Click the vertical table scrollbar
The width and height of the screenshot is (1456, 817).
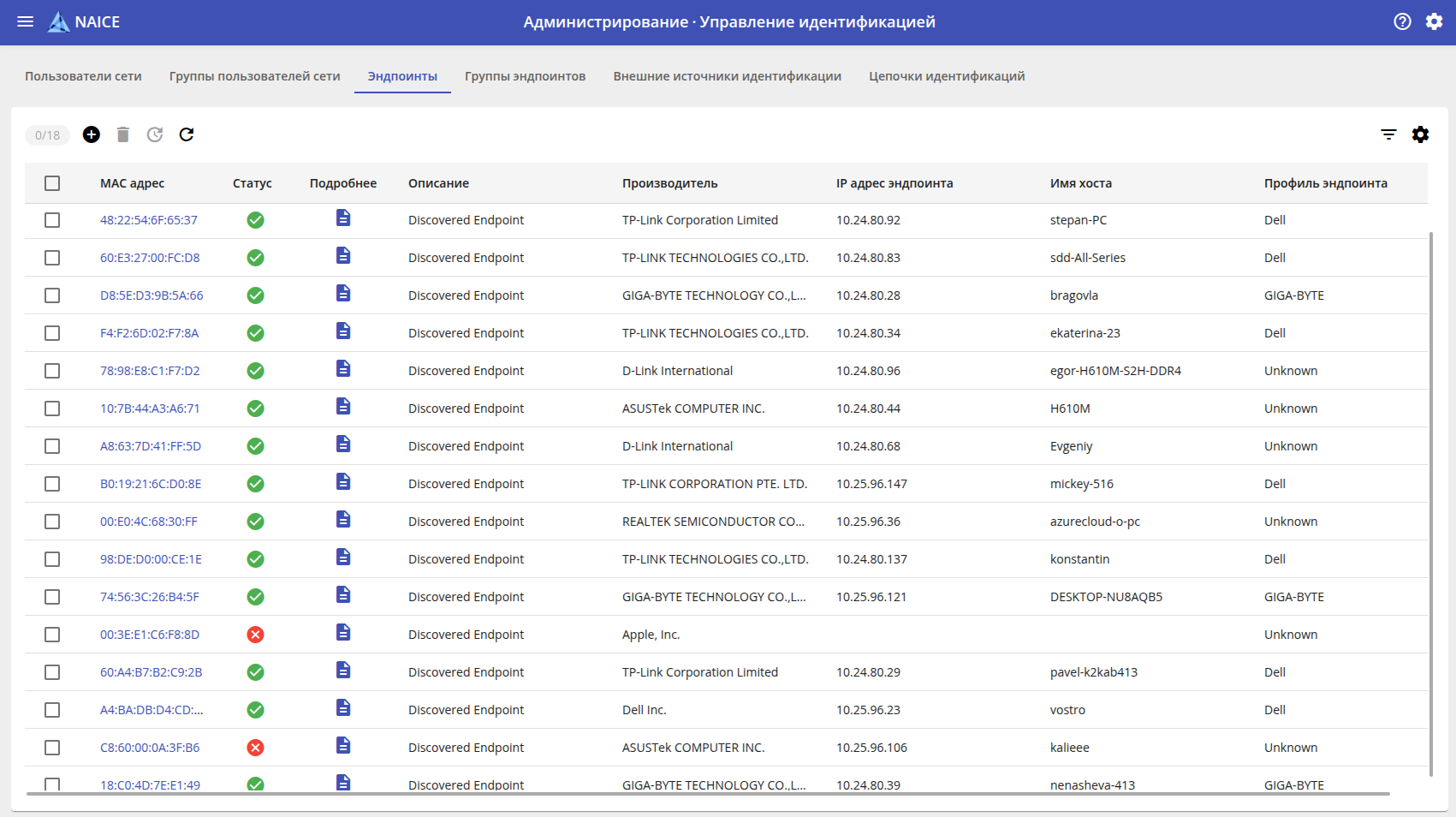click(x=1431, y=504)
